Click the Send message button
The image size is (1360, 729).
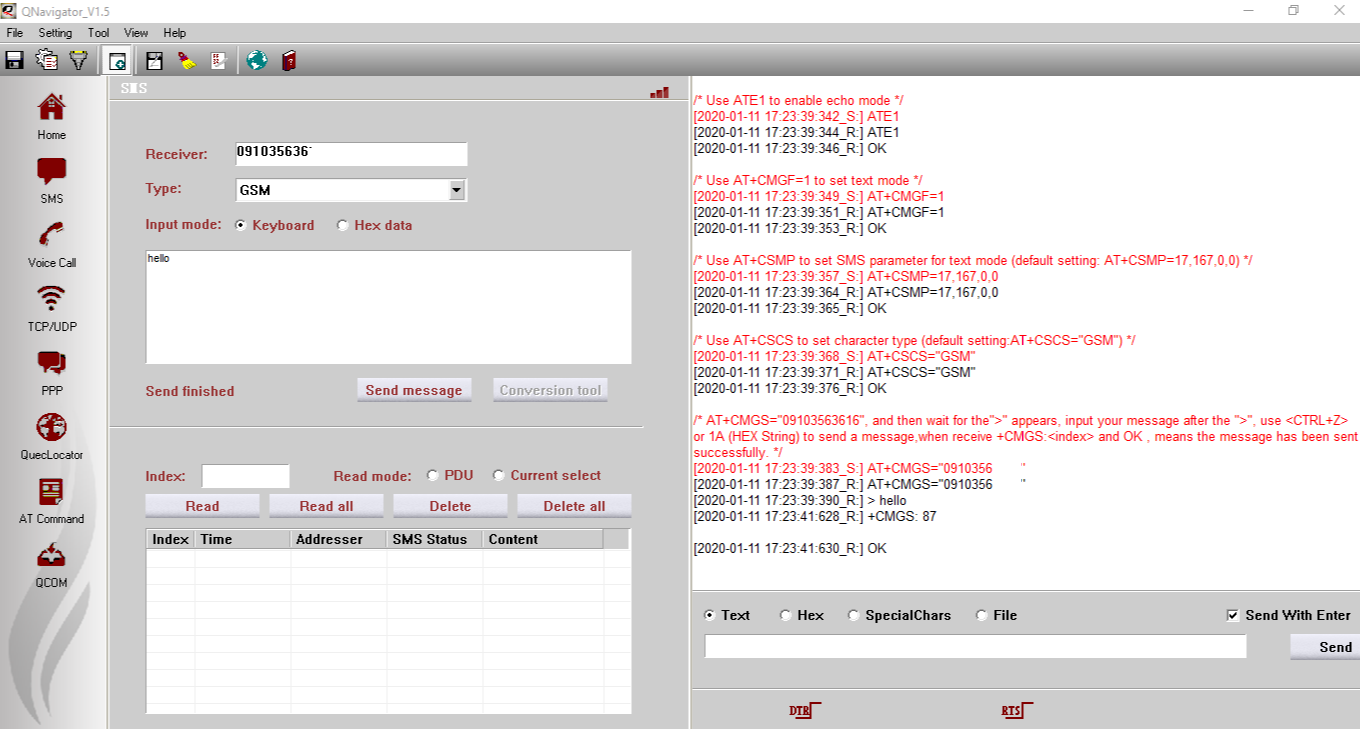click(x=414, y=390)
